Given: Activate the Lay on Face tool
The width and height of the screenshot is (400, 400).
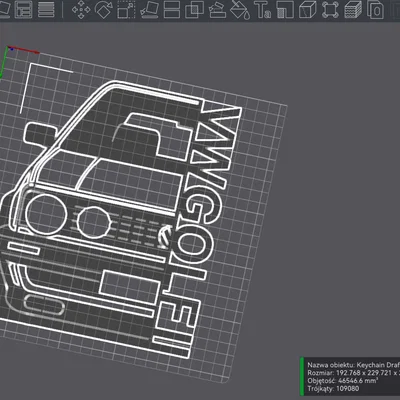Looking at the screenshot, I should 149,9.
